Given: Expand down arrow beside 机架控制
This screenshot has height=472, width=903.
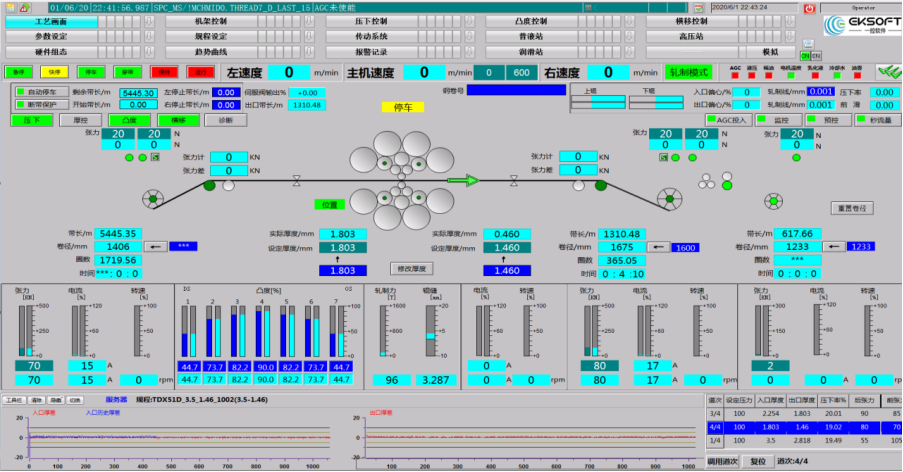Looking at the screenshot, I should tap(309, 21).
